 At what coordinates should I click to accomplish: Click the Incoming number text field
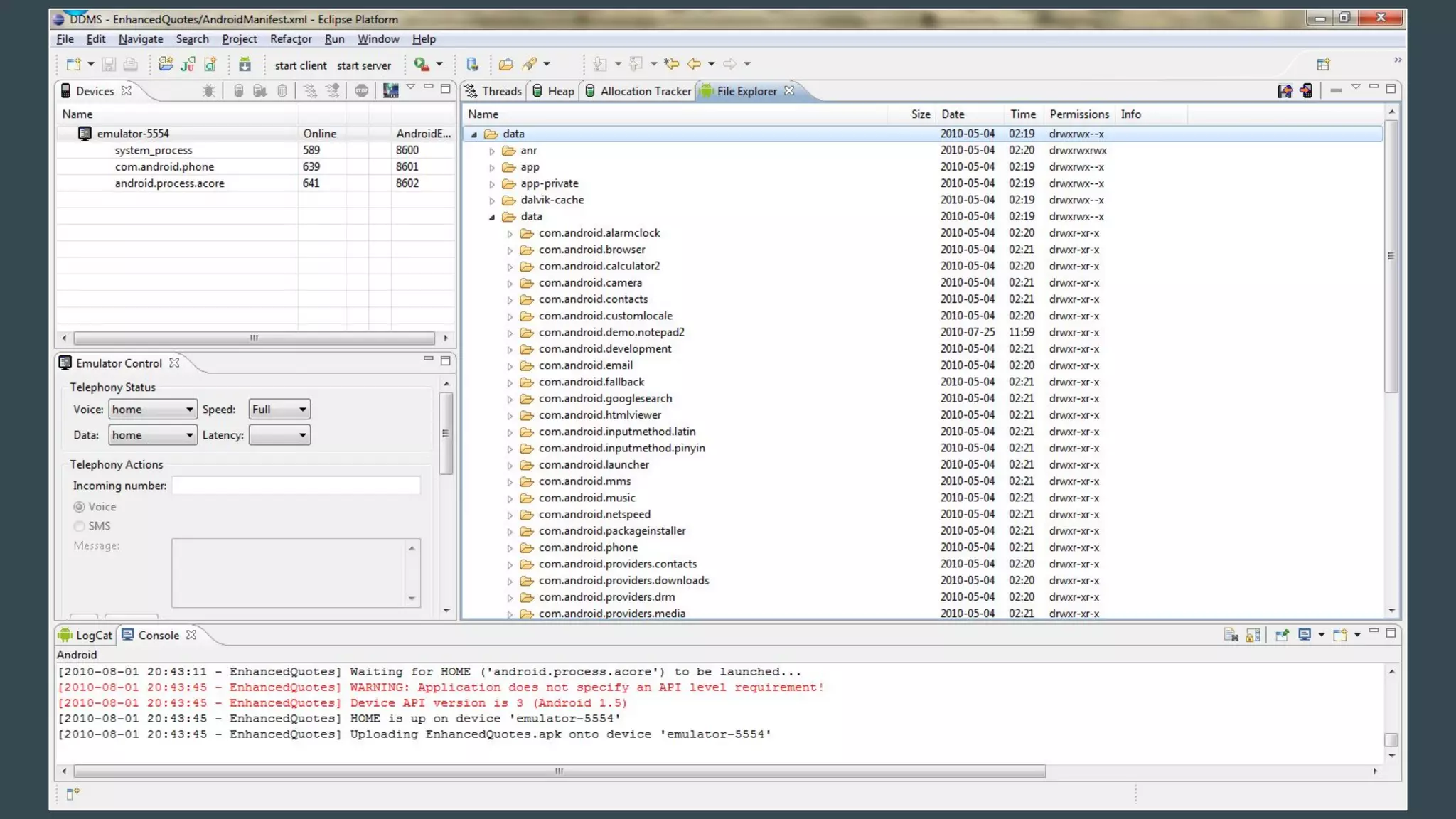pos(296,486)
